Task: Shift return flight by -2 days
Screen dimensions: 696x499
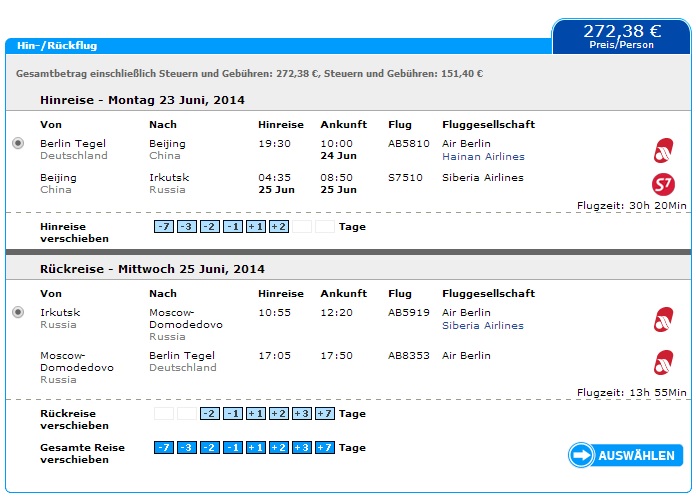Action: click(x=210, y=414)
